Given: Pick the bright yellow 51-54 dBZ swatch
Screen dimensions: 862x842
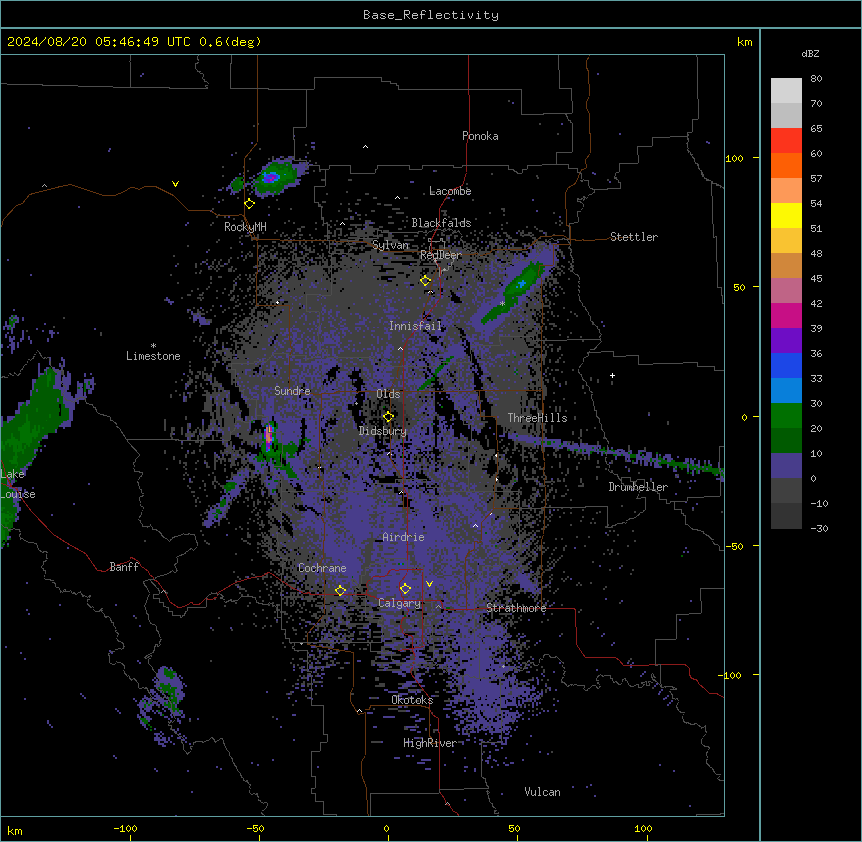Looking at the screenshot, I should pyautogui.click(x=786, y=215).
